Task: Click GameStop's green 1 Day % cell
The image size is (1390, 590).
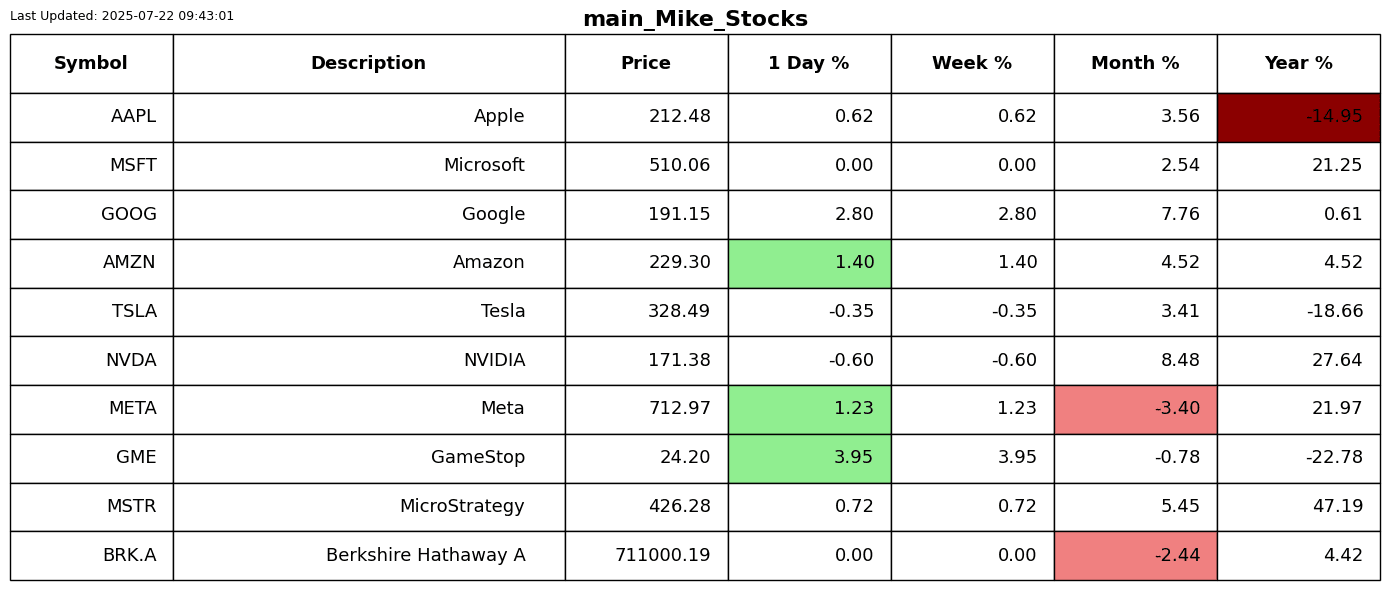Action: 809,458
